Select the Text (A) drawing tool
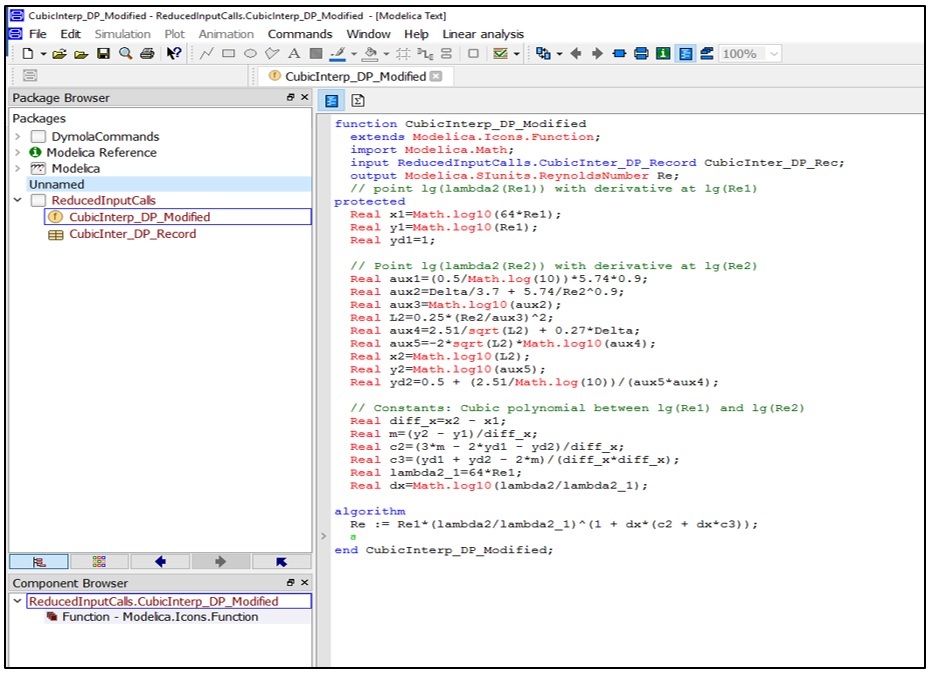The height and width of the screenshot is (673, 930). (294, 54)
